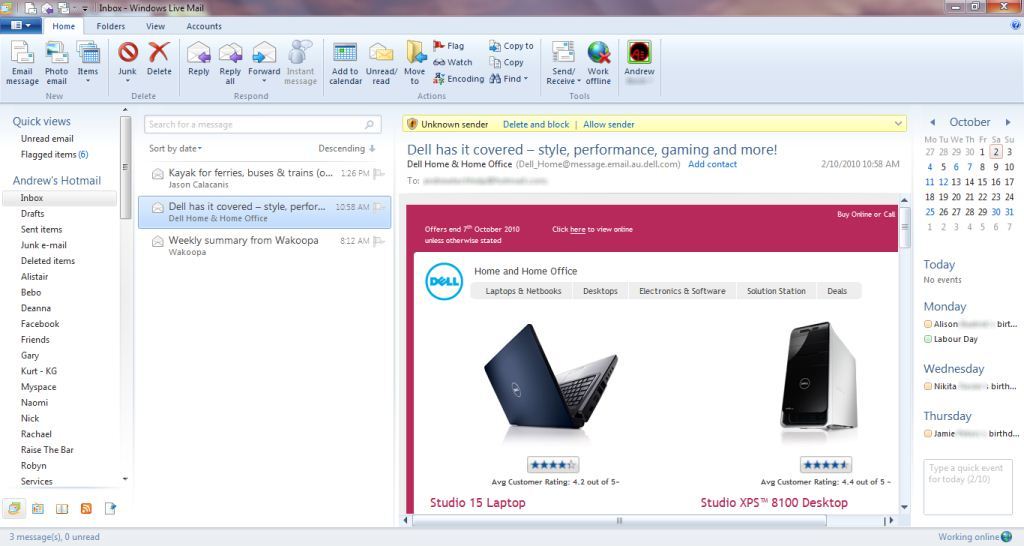Screen dimensions: 1024x546
Task: Click Working online status
Action: 974,537
